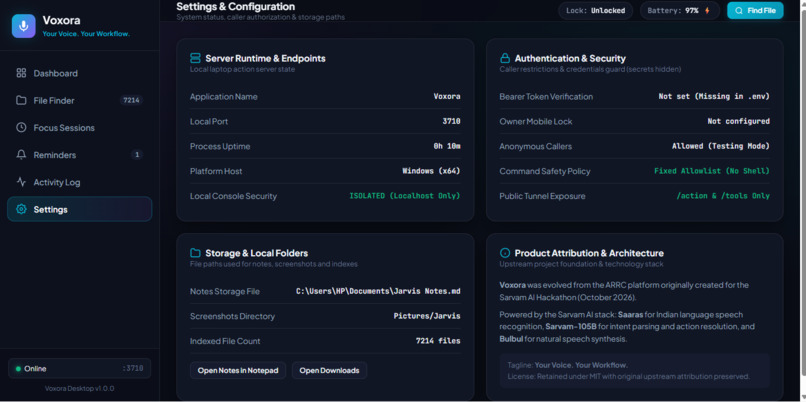Viewport: 806px width, 402px height.
Task: Click the Platform Host value Windows (x64)
Action: [431, 171]
